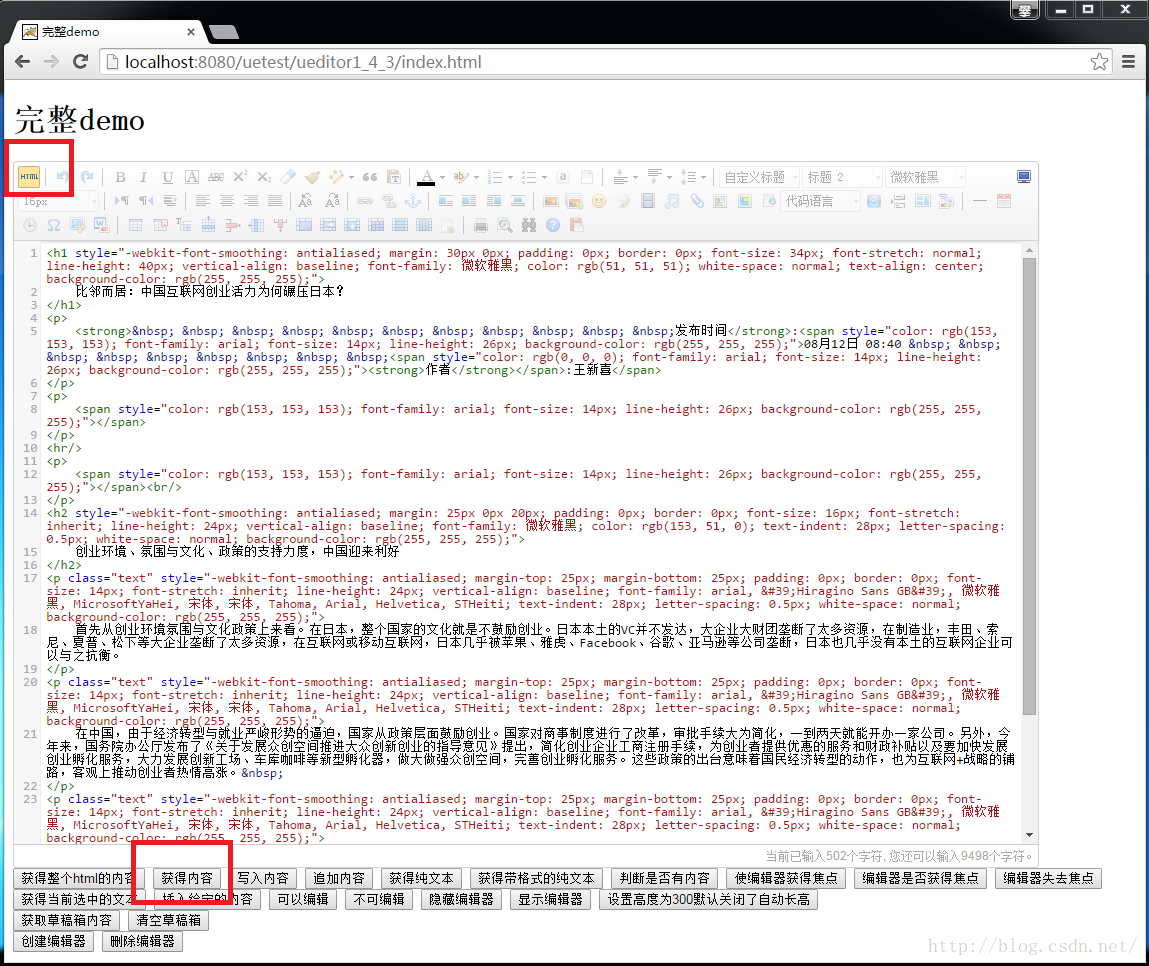
Task: Click the insert time clock icon
Action: point(30,225)
